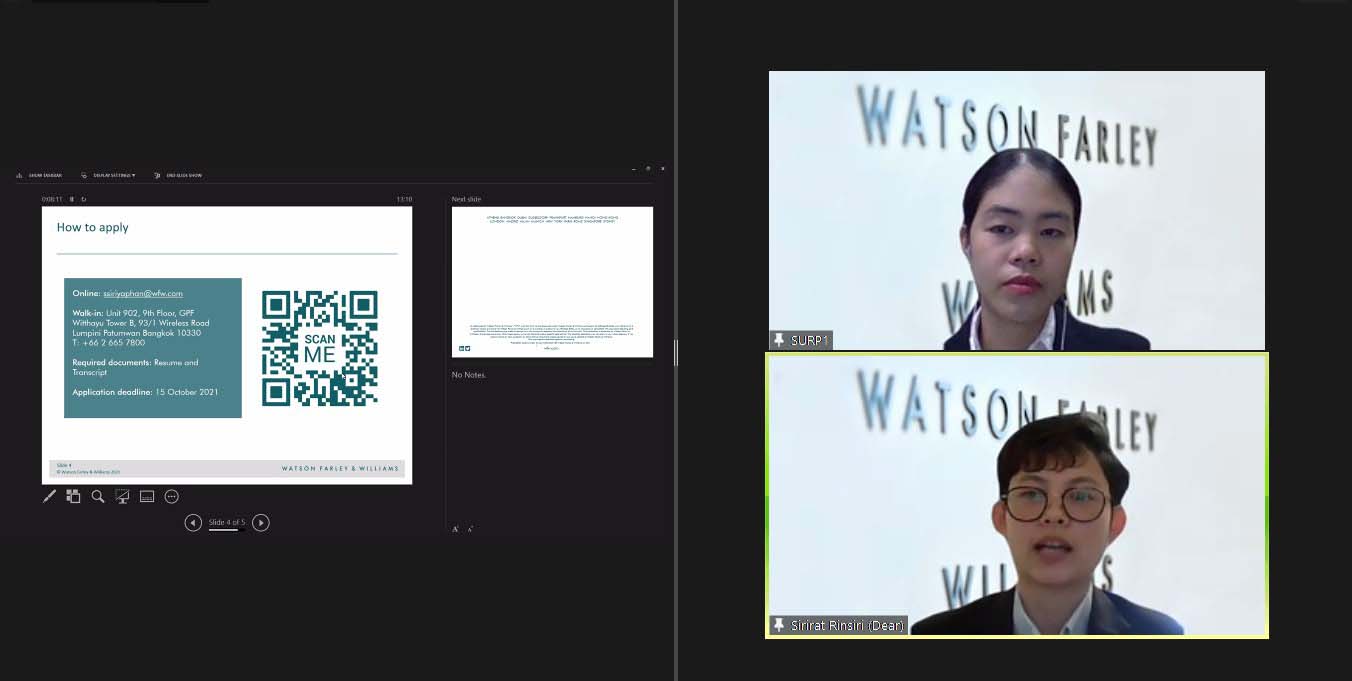1352x681 pixels.
Task: Click the elapsed timer 0:08:11
Action: point(52,199)
